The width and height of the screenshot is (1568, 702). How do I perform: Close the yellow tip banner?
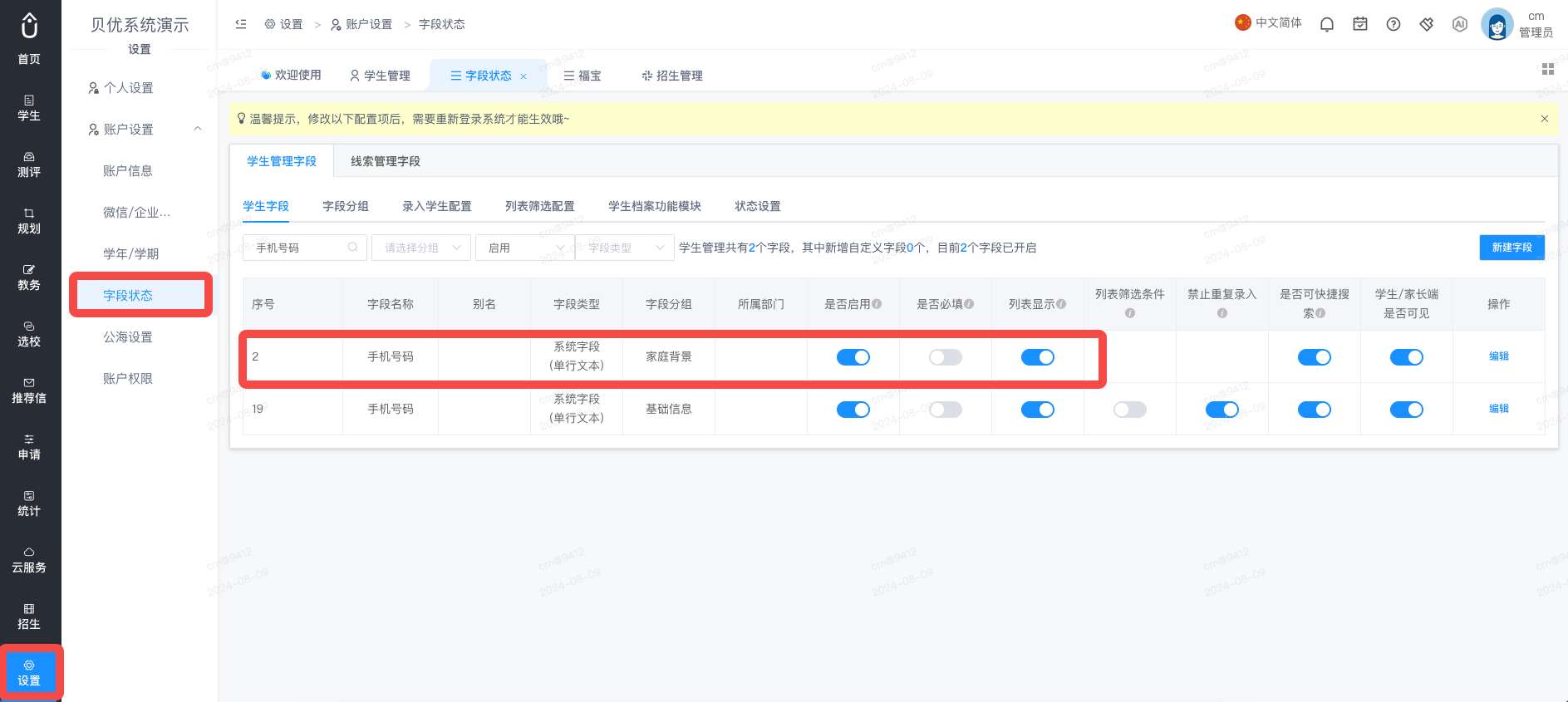pos(1545,119)
